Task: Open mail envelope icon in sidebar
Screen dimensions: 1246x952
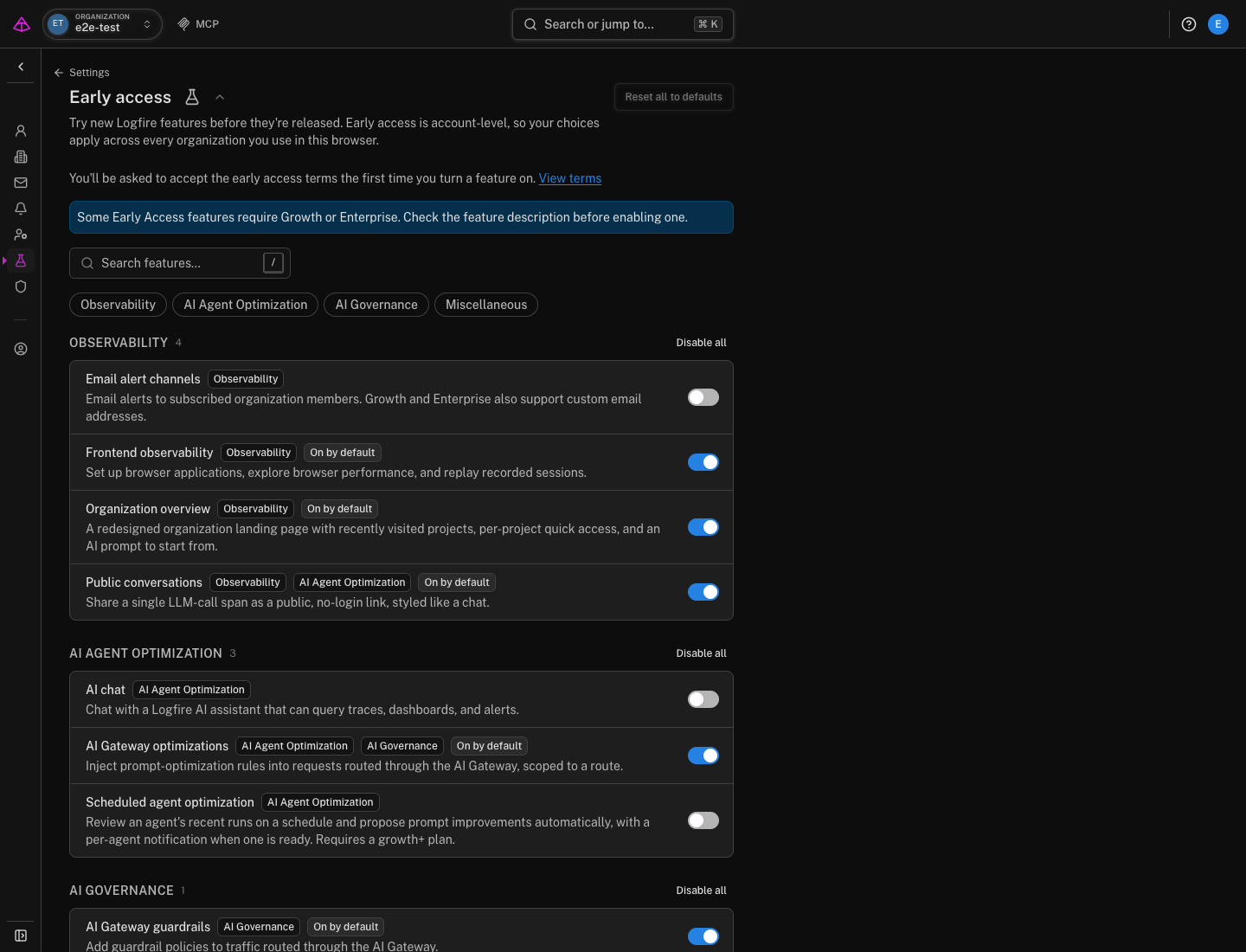Action: [21, 183]
